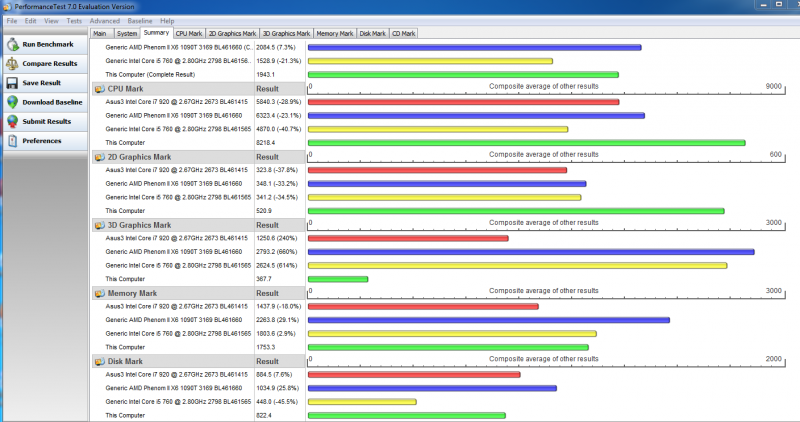
Task: Select the Asus3 Intel Core i7 920 row under Disk Mark
Action: (177, 374)
